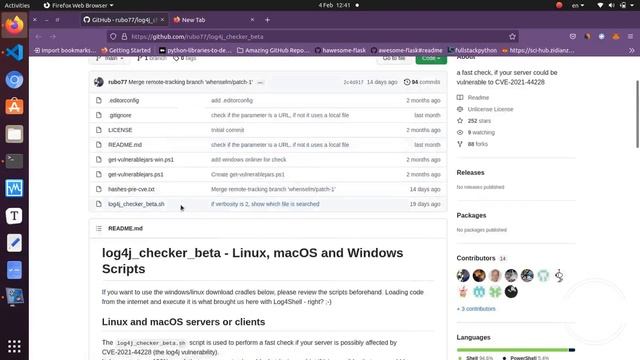Viewport: 640px width, 360px height.
Task: Open the .editorconfig file
Action: click(124, 100)
